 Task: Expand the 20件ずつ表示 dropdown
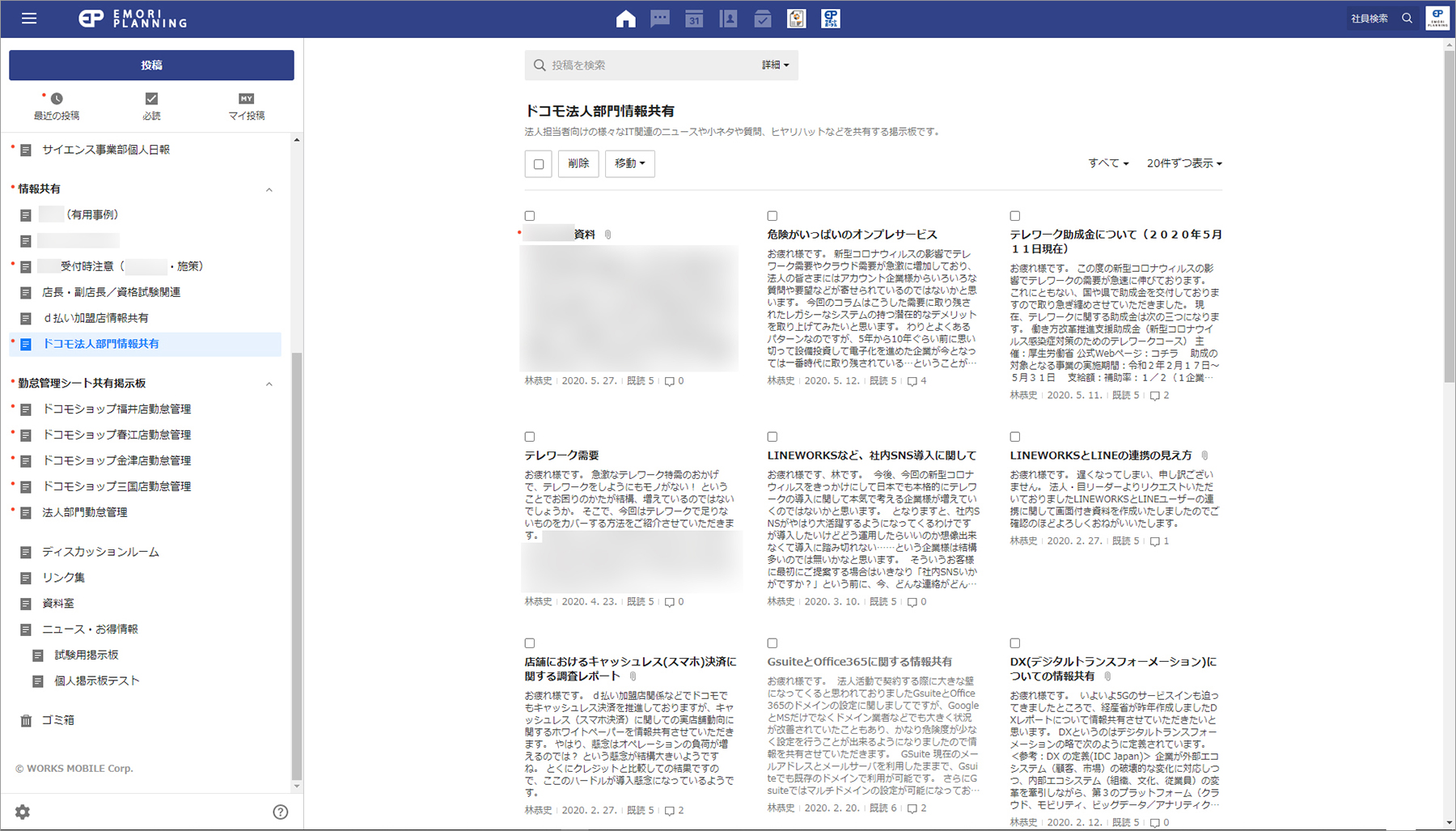point(1183,163)
